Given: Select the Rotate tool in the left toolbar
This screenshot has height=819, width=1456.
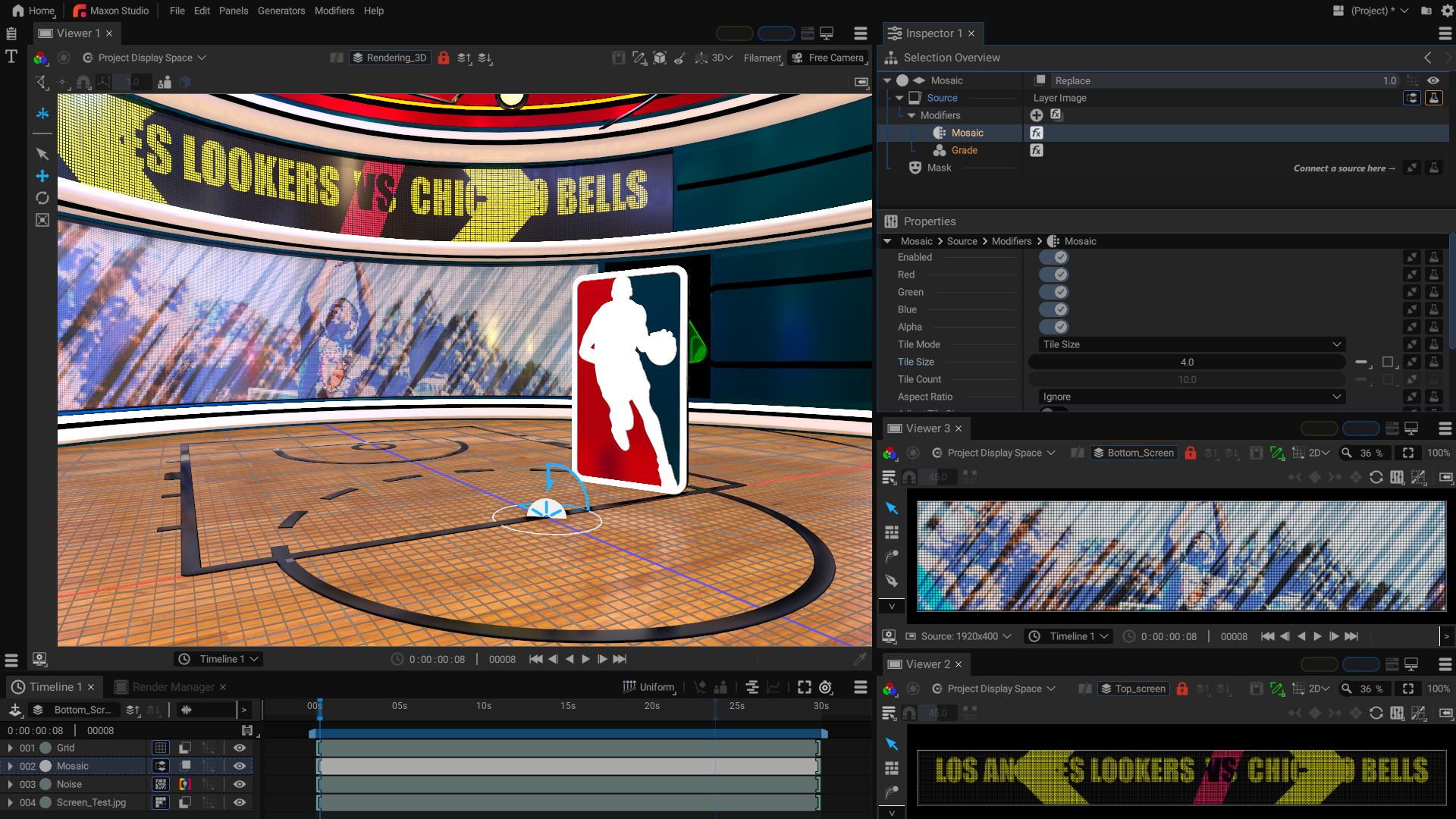Looking at the screenshot, I should coord(42,198).
